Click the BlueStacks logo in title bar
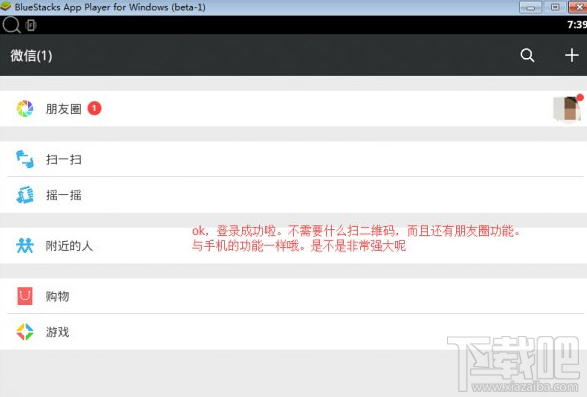Viewport: 587px width, 397px height. pyautogui.click(x=6, y=6)
